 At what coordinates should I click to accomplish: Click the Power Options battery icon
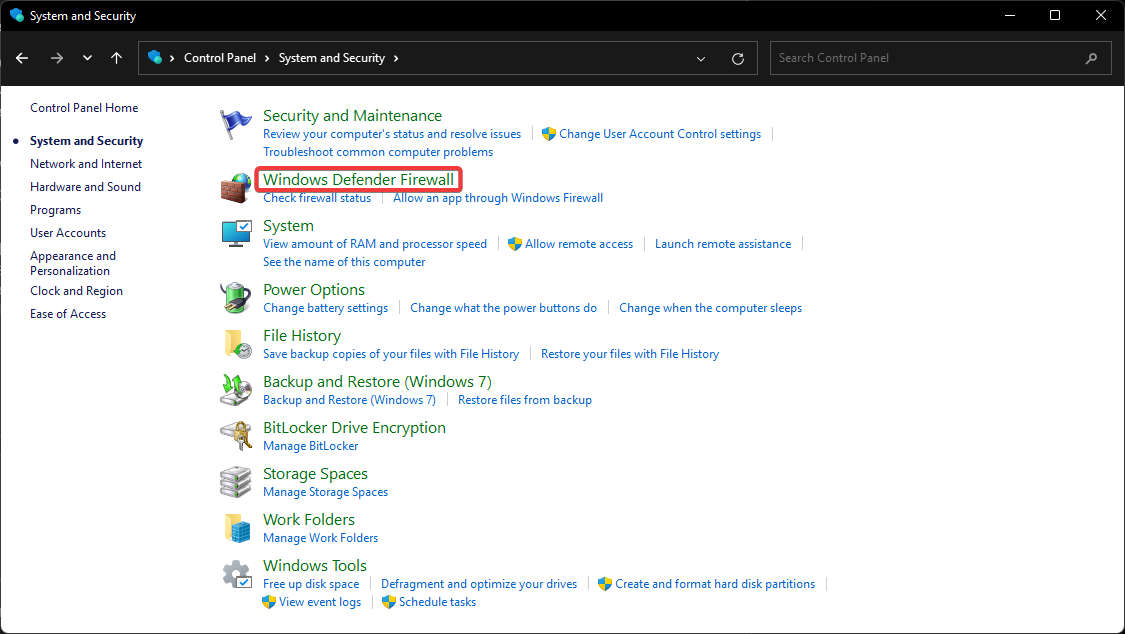click(235, 298)
